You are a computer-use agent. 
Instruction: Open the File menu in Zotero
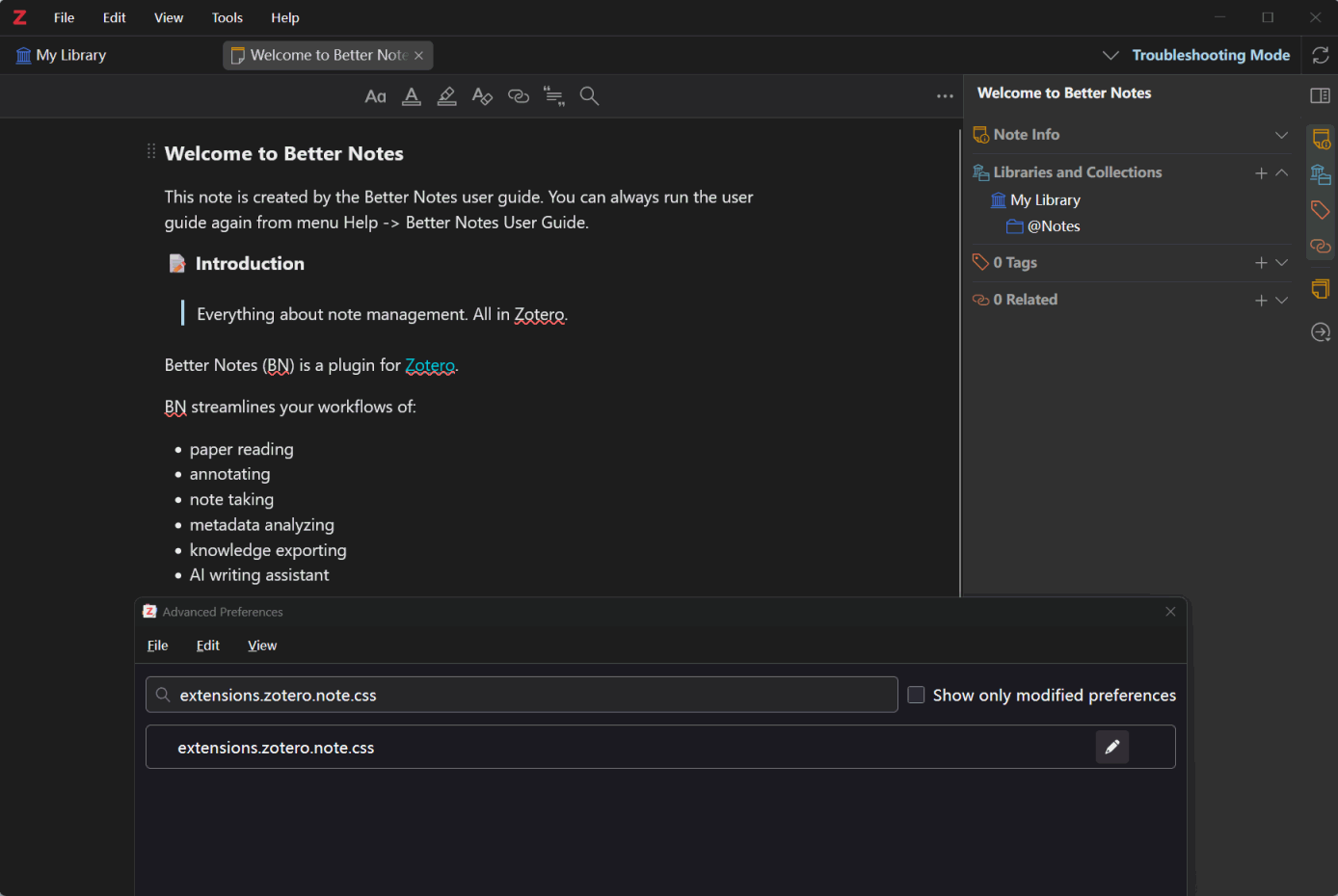(x=65, y=17)
